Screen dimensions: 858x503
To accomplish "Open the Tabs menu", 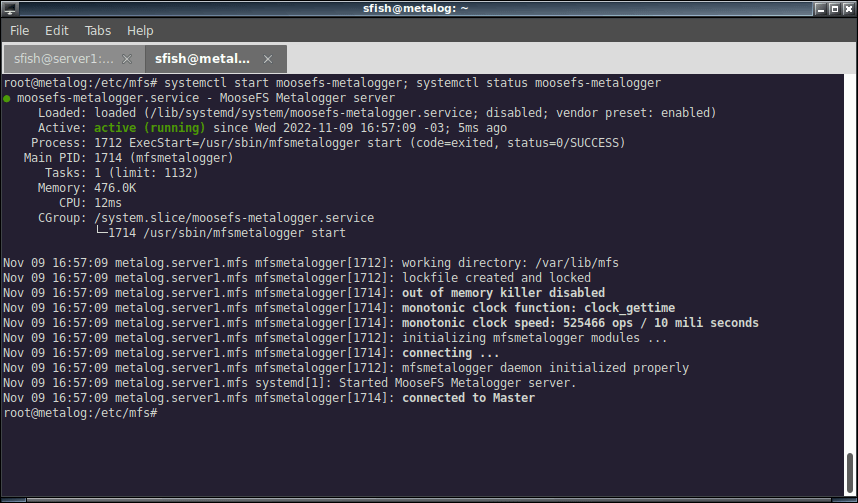I will point(97,31).
